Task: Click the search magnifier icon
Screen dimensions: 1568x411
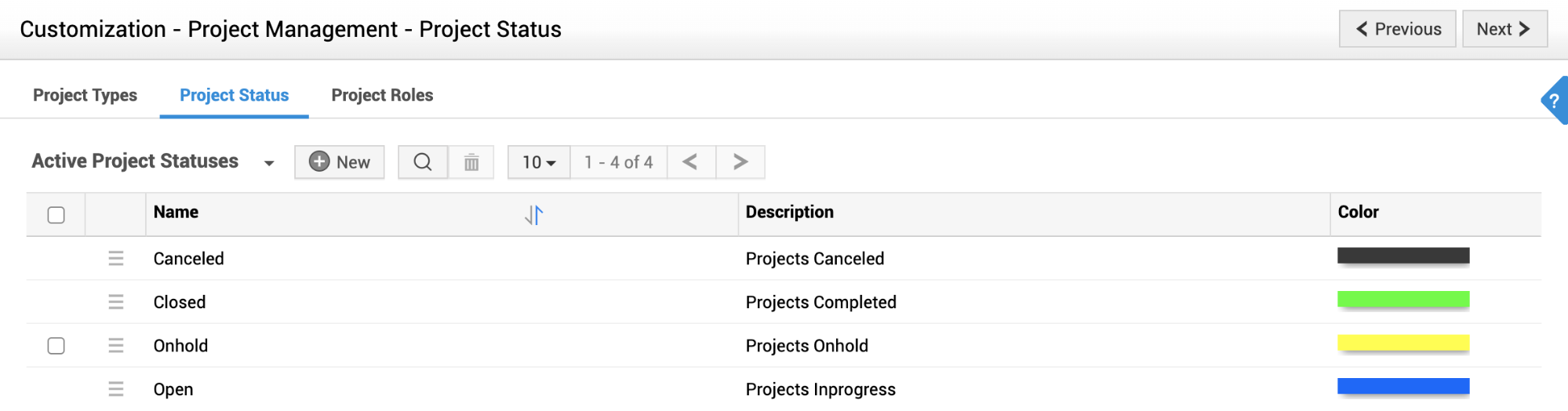Action: coord(423,162)
